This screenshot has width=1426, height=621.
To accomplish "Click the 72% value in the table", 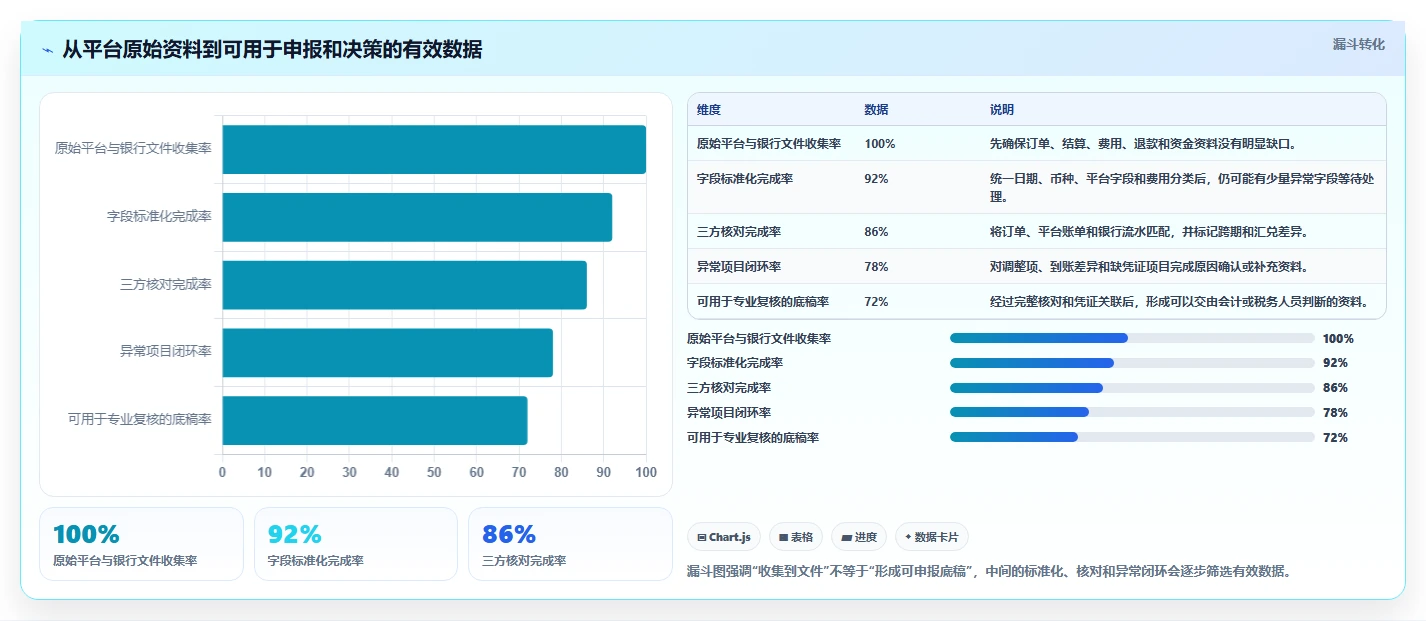I will coord(876,301).
